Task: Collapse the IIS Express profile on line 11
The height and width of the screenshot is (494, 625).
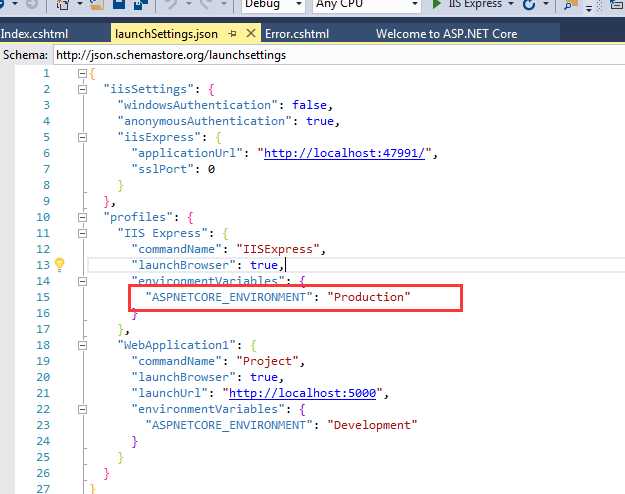Action: 83,233
